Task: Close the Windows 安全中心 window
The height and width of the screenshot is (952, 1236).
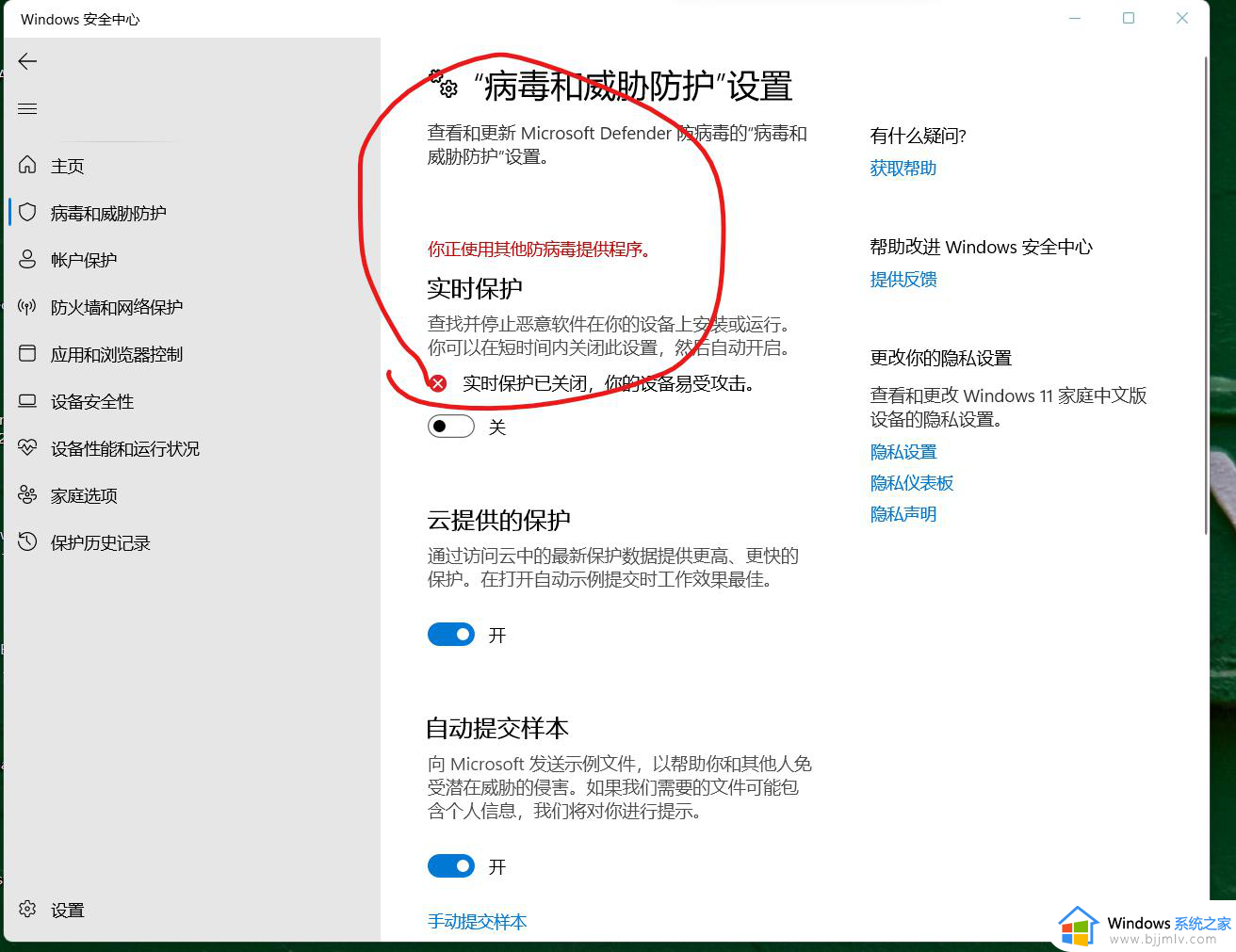Action: [x=1182, y=18]
